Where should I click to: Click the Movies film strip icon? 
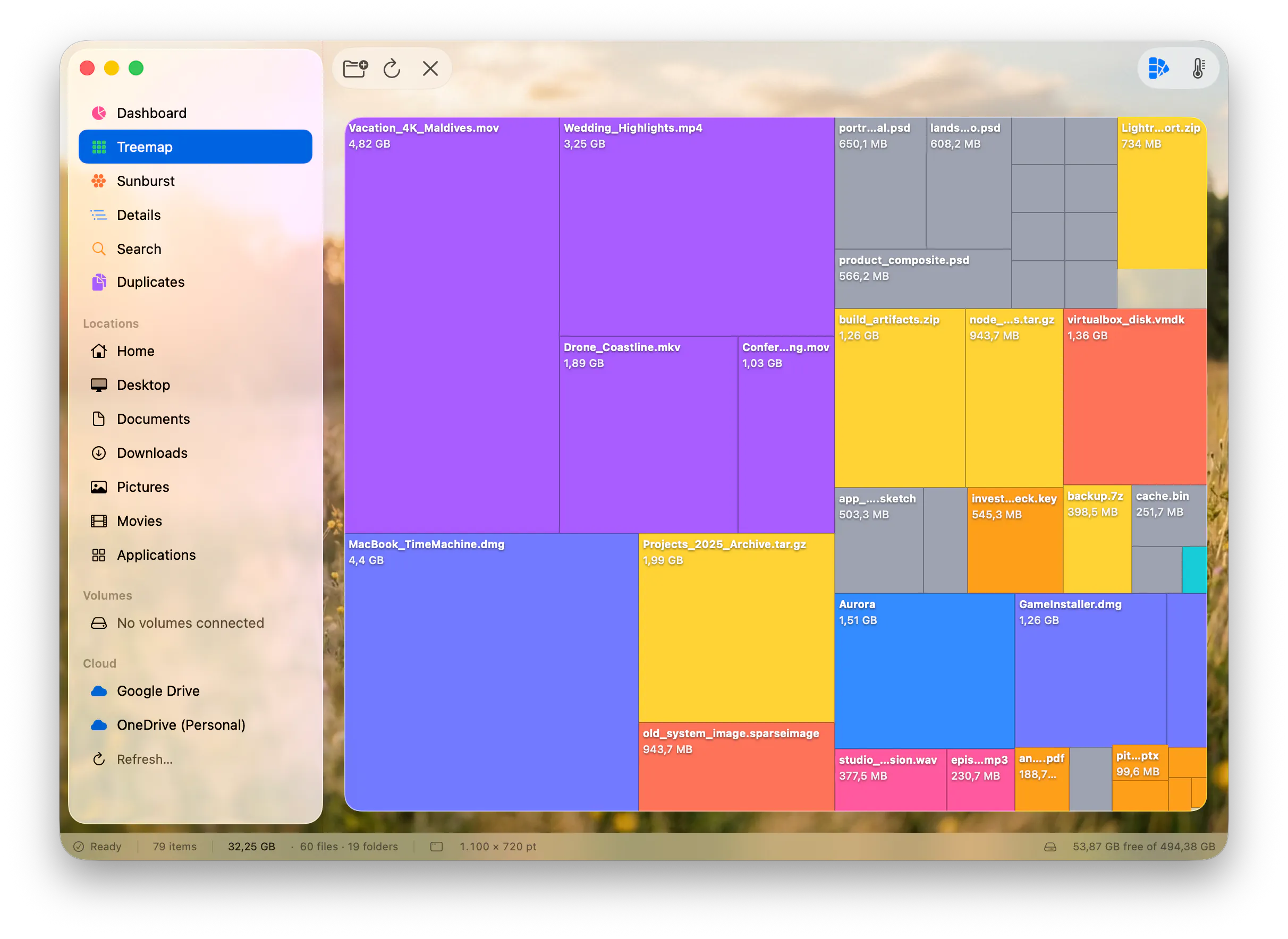pyautogui.click(x=99, y=520)
